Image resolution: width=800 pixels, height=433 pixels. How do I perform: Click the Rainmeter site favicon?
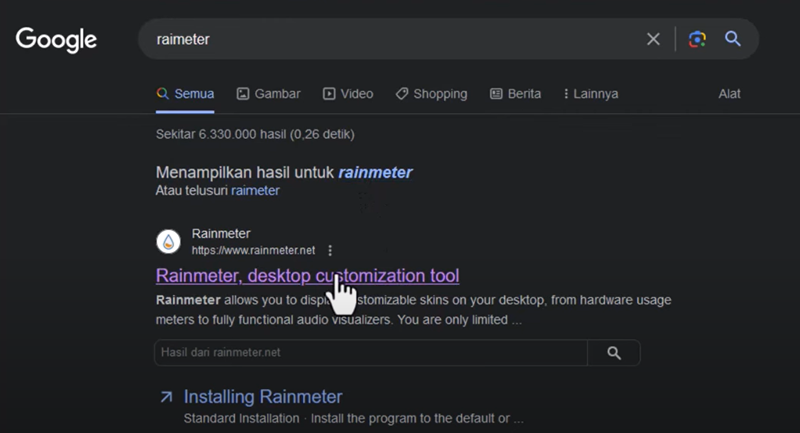coord(168,241)
